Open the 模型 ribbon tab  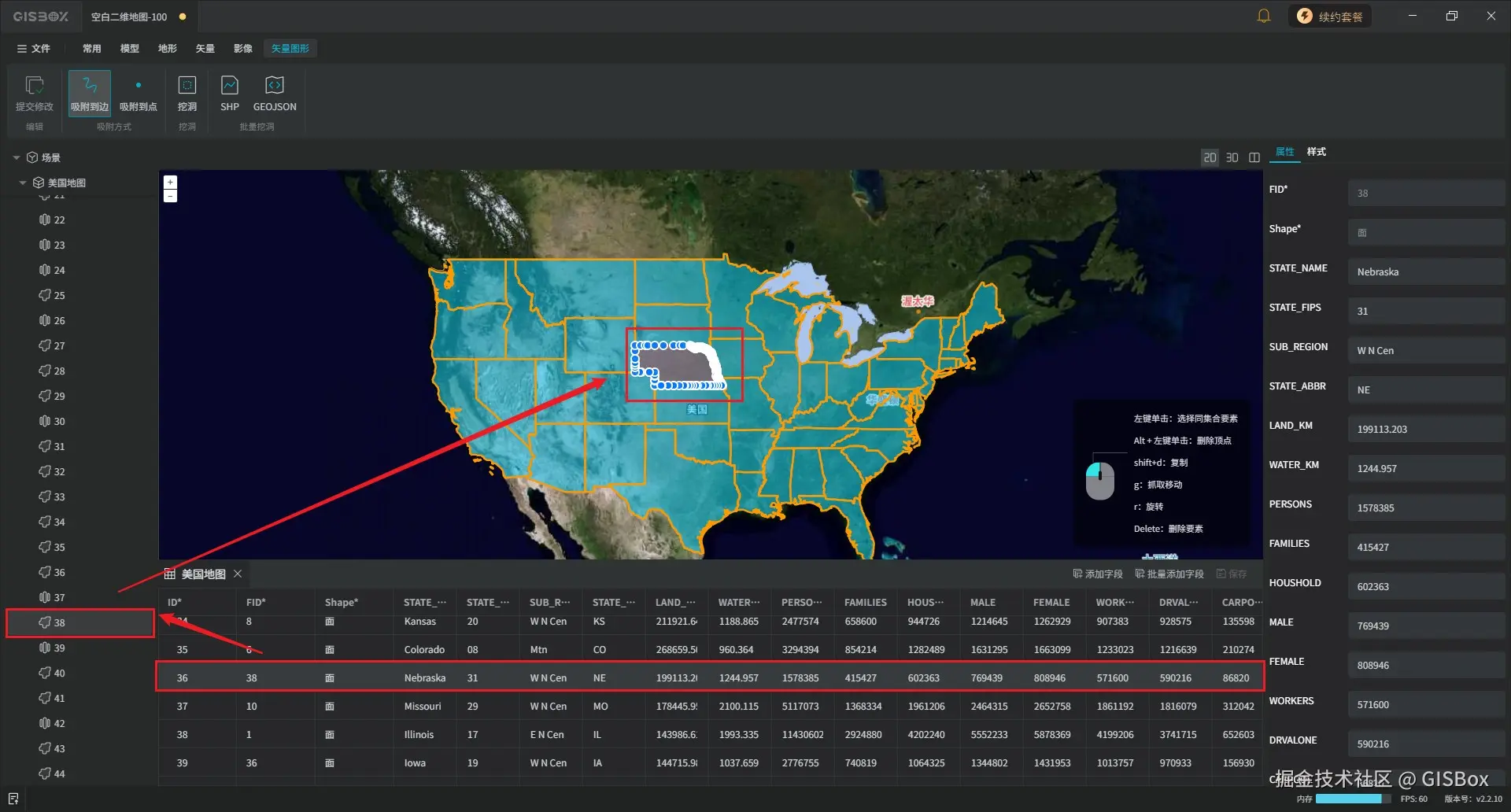point(130,49)
